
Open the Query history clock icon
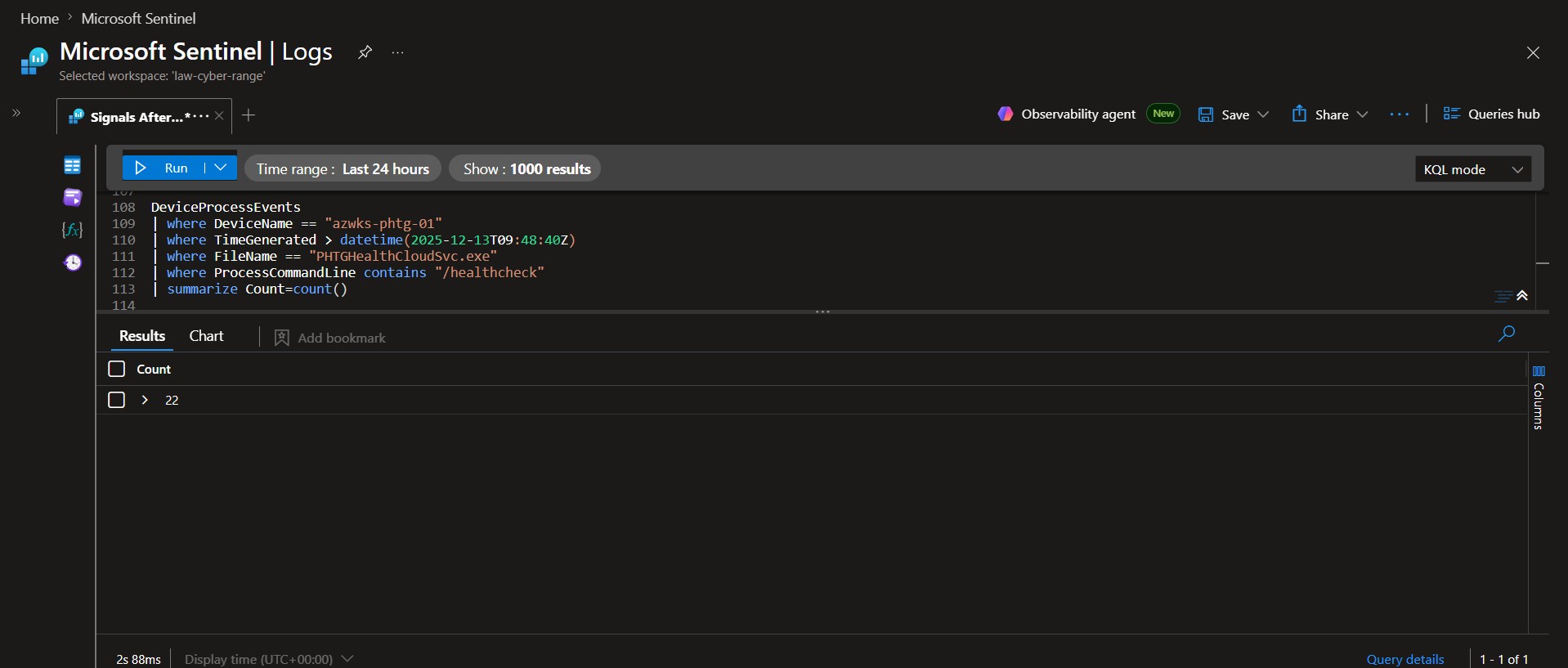click(73, 262)
